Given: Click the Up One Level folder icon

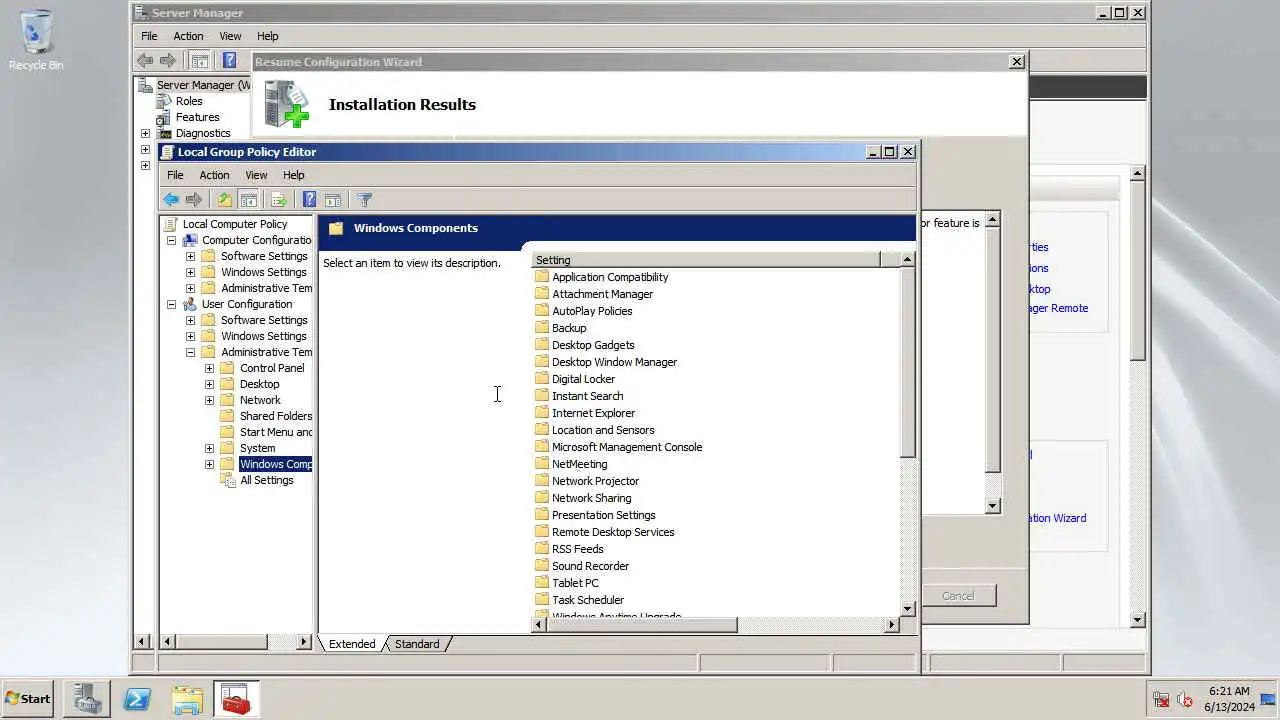Looking at the screenshot, I should [225, 200].
